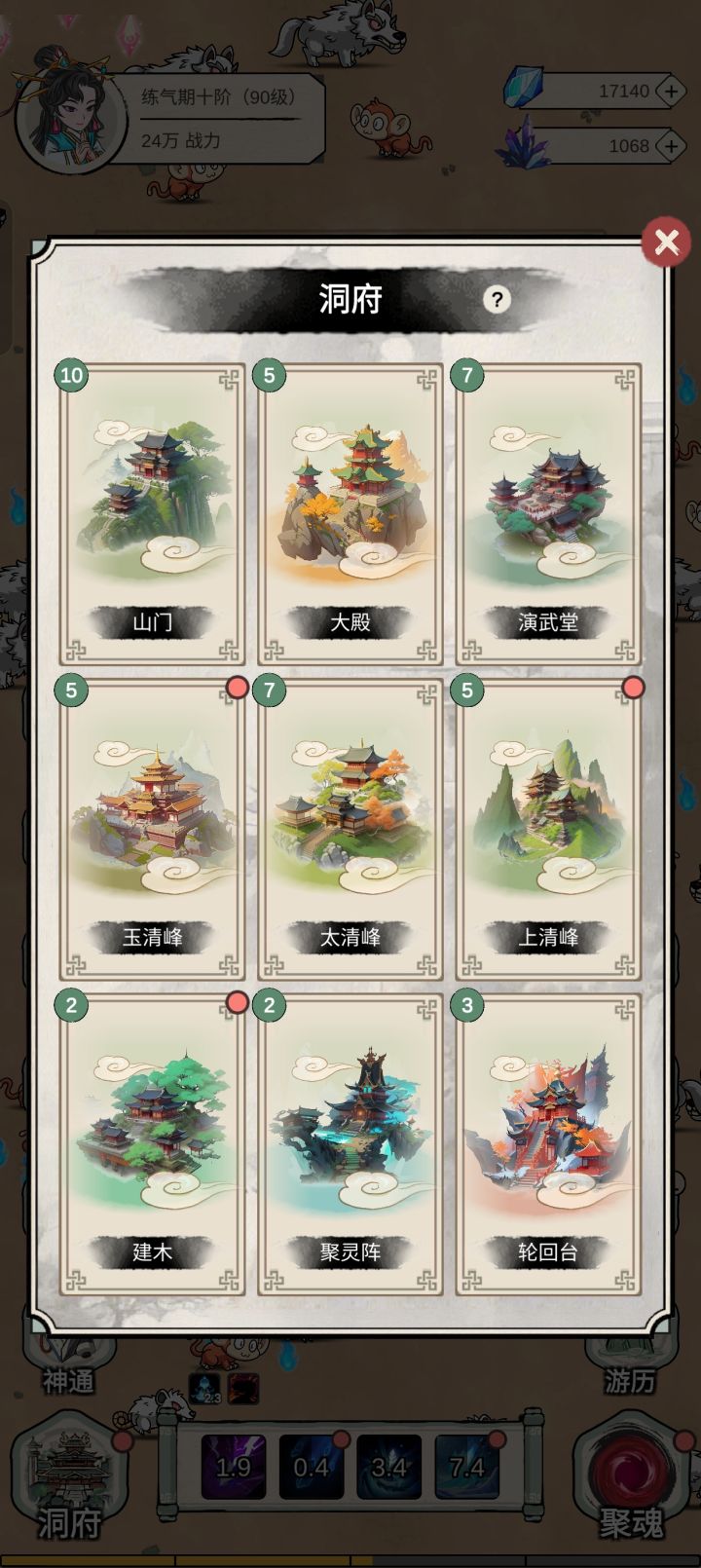Screen dimensions: 701x1568
Task: Activate the skill showing 7.4 cooldown
Action: [x=467, y=1467]
